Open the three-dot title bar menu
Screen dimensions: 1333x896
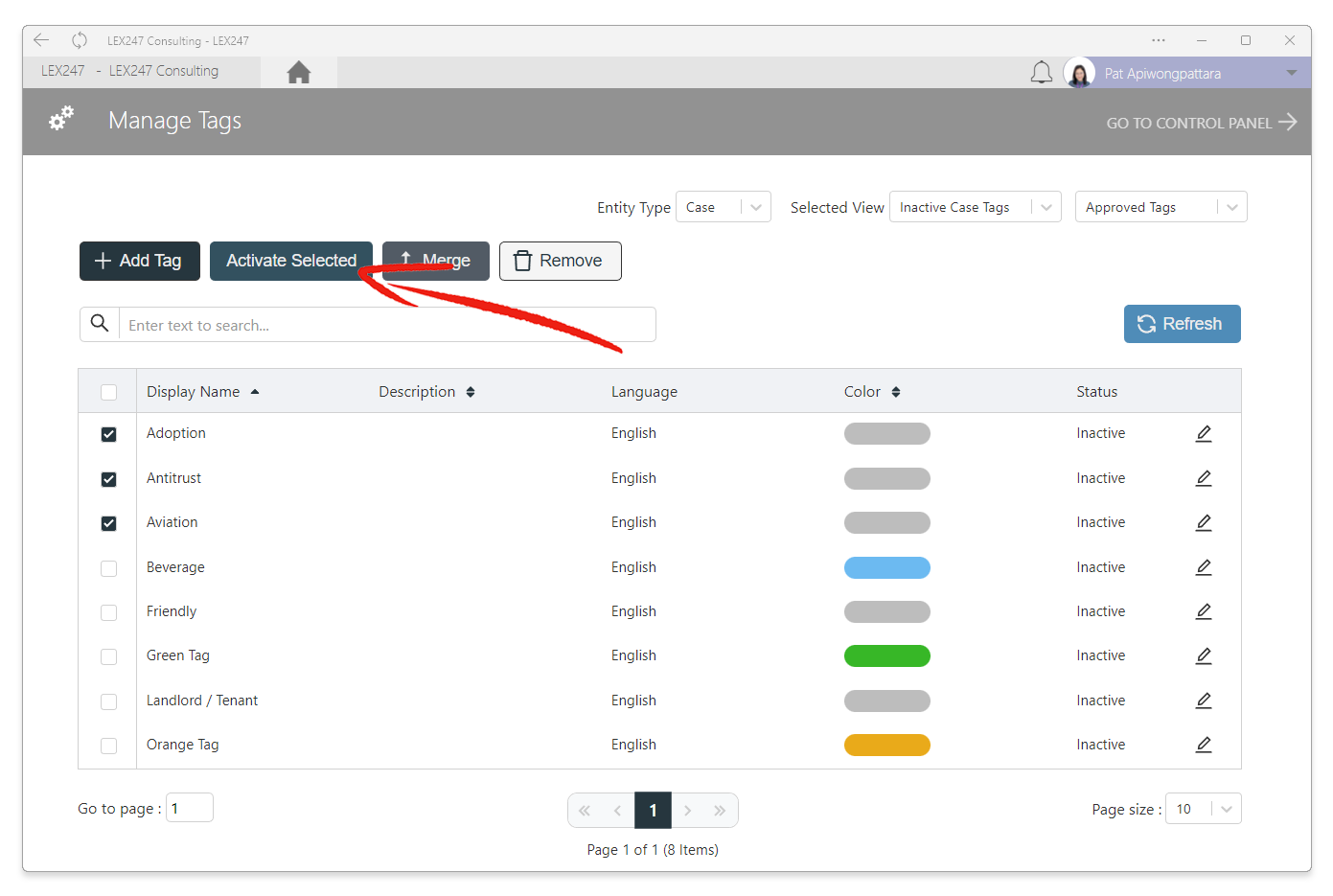[x=1159, y=40]
